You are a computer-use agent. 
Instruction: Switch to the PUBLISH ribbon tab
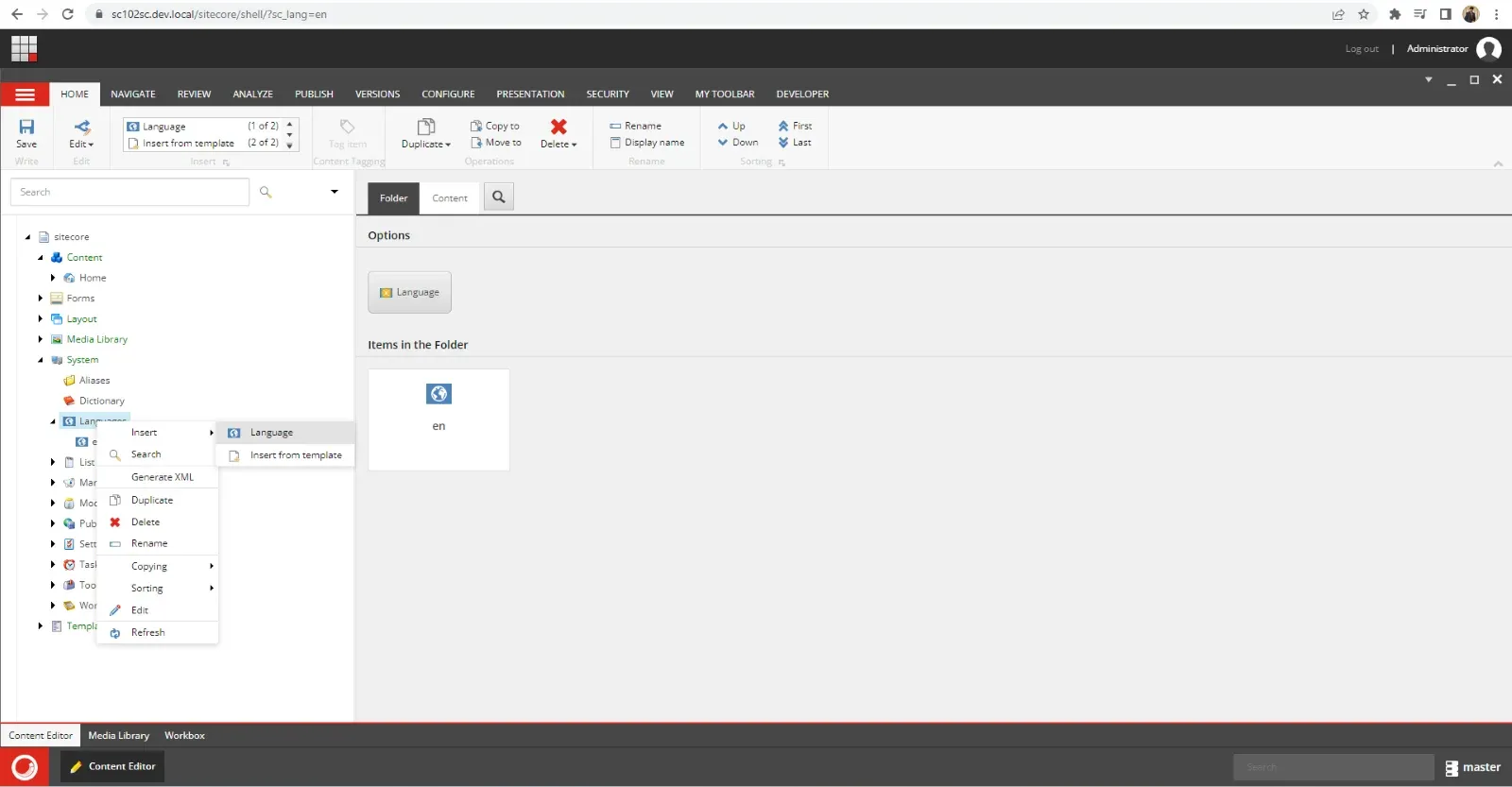click(x=314, y=94)
